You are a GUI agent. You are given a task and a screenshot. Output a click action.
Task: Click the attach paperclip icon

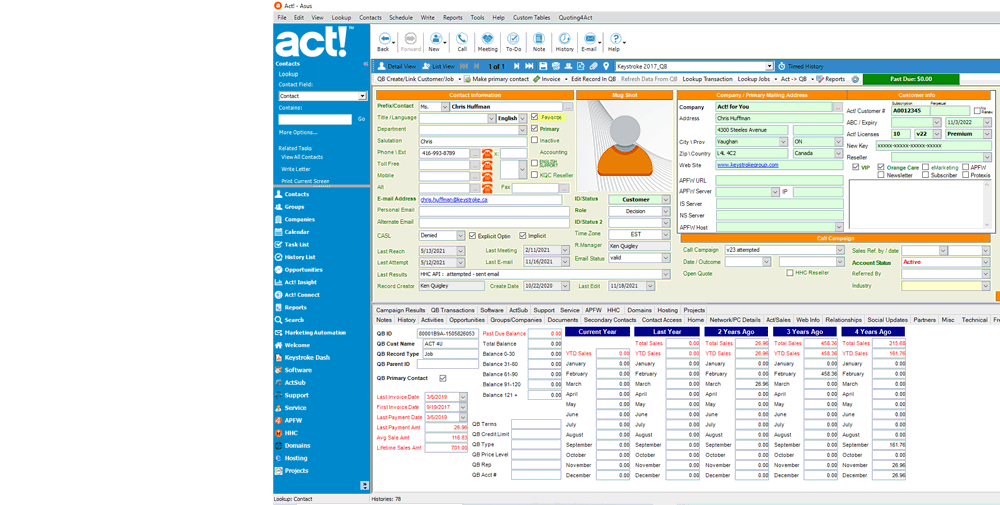pos(593,66)
